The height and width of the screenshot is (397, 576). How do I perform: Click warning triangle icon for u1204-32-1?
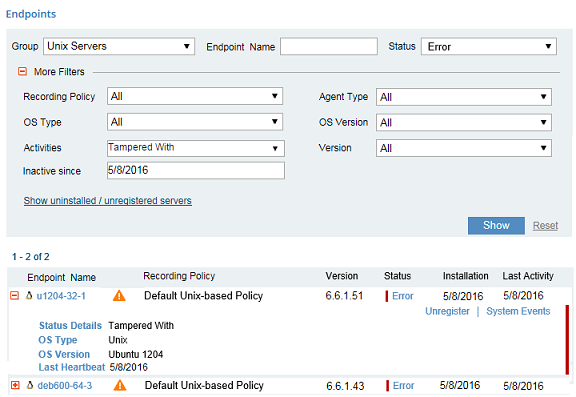pyautogui.click(x=119, y=296)
